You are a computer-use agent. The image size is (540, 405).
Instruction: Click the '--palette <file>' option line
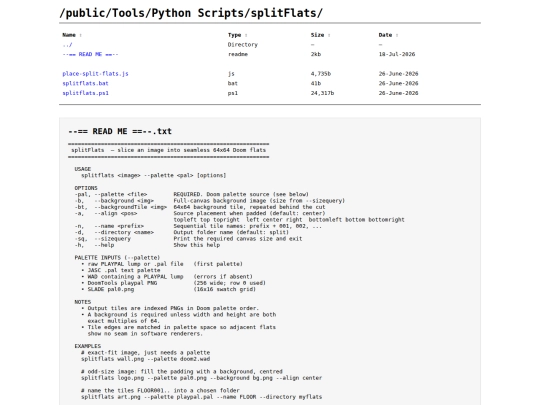click(191, 194)
